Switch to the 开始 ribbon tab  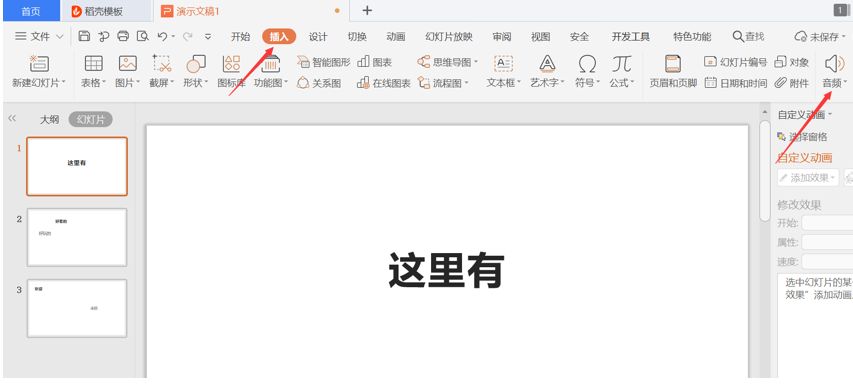(240, 36)
